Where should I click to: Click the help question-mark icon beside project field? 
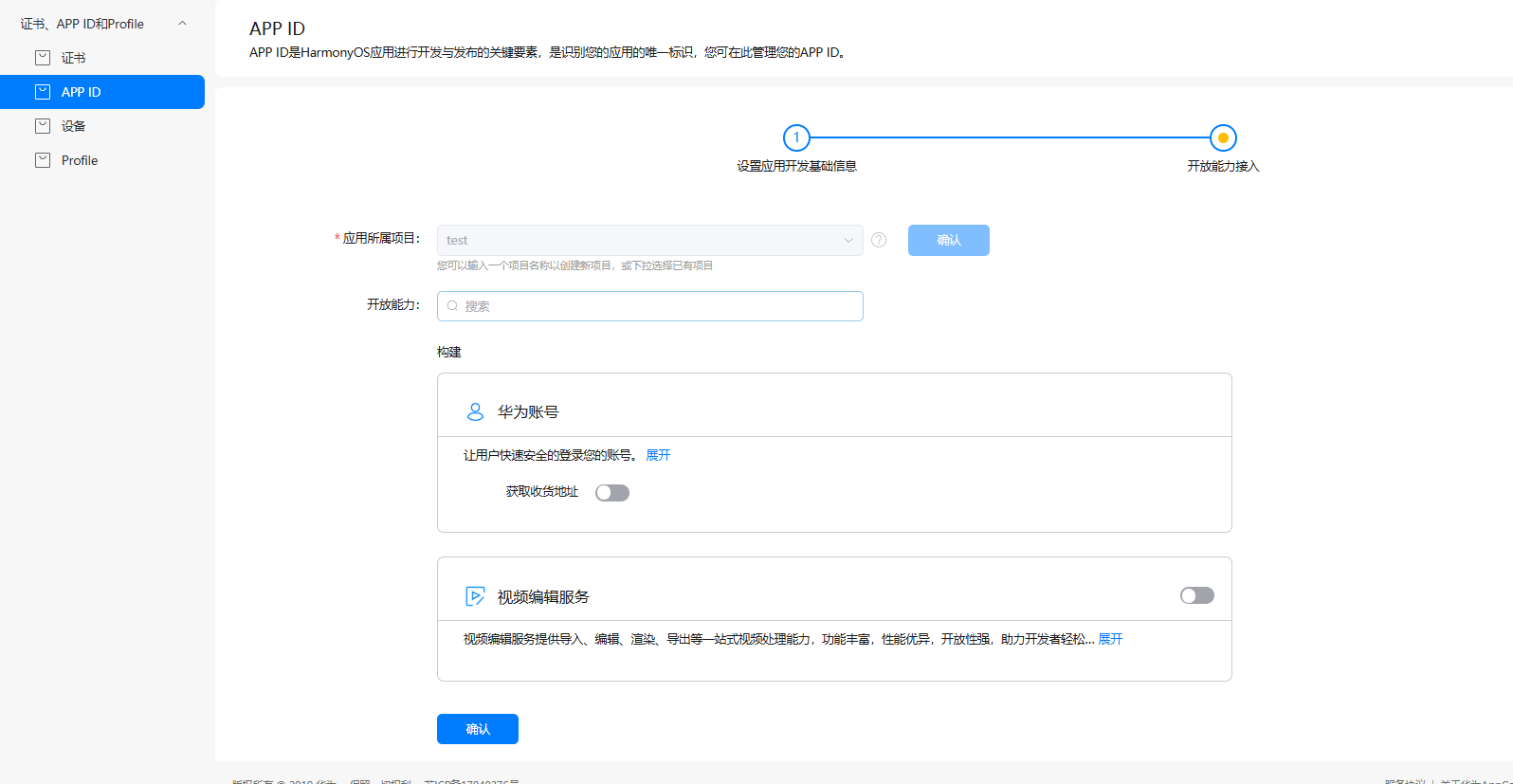(879, 240)
